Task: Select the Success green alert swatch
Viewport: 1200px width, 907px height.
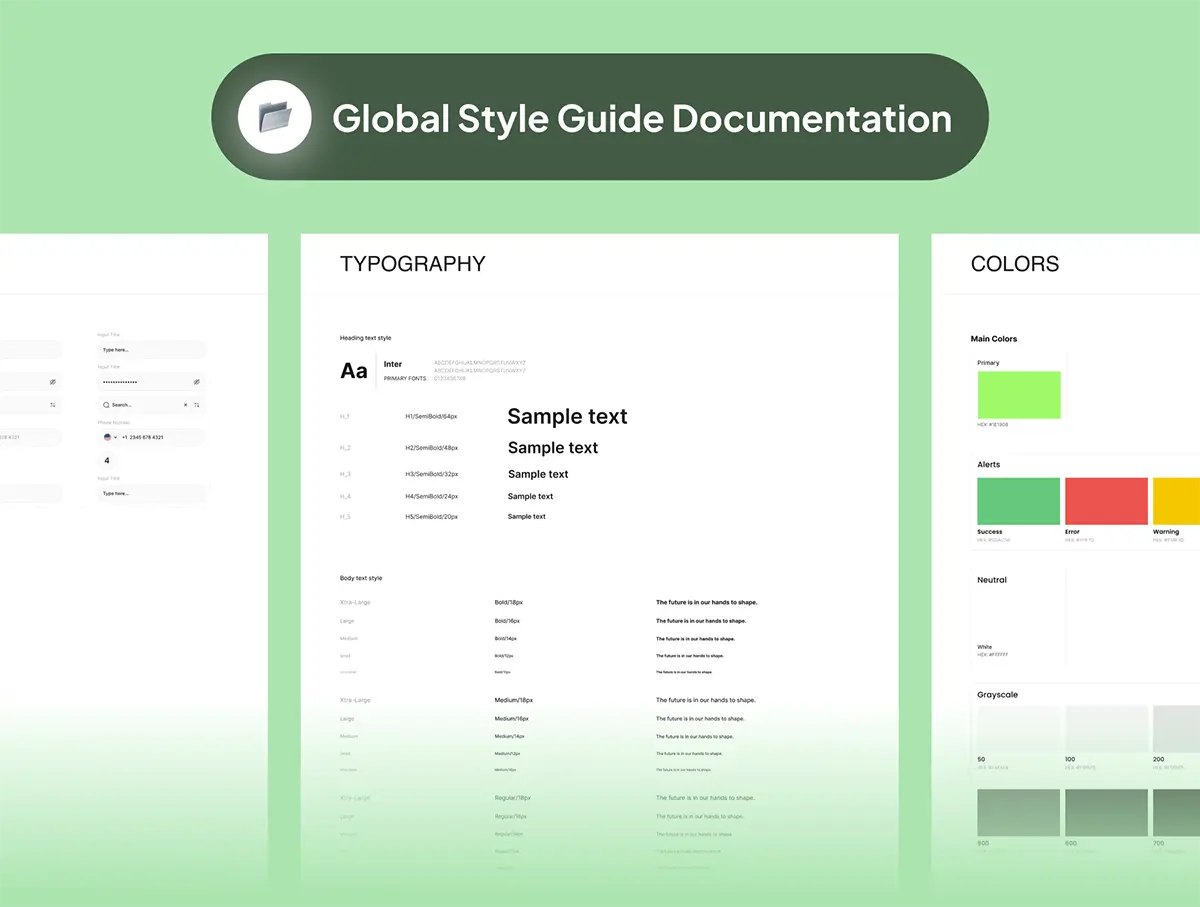Action: [x=1018, y=501]
